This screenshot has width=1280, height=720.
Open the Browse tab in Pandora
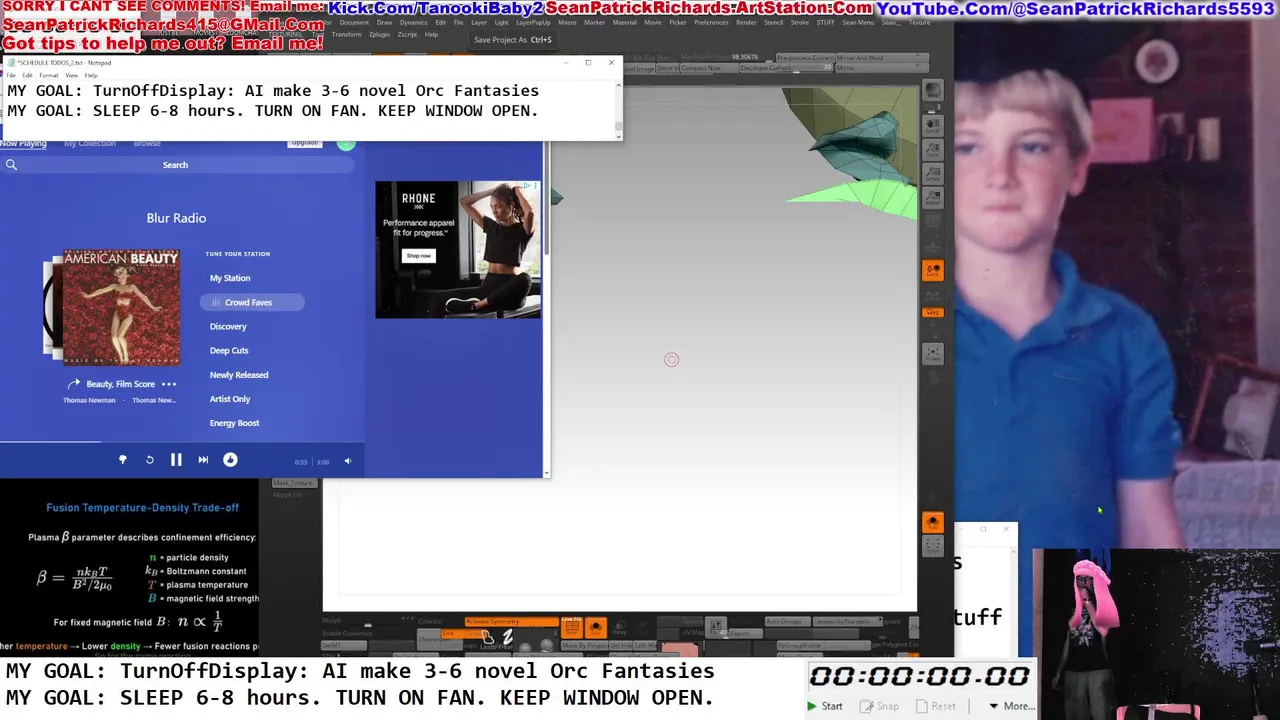[147, 144]
